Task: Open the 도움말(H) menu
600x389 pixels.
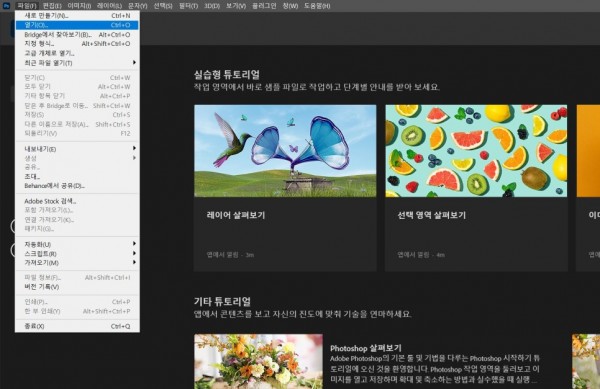Action: [317, 6]
